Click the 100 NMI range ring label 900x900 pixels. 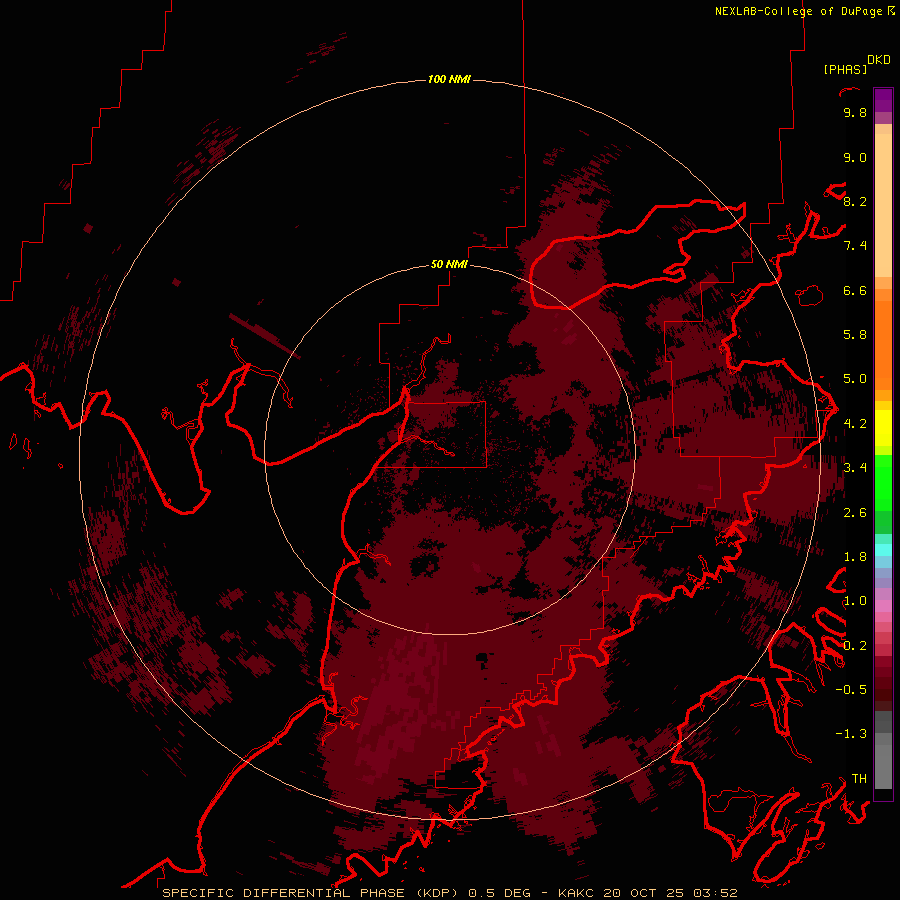click(x=449, y=79)
